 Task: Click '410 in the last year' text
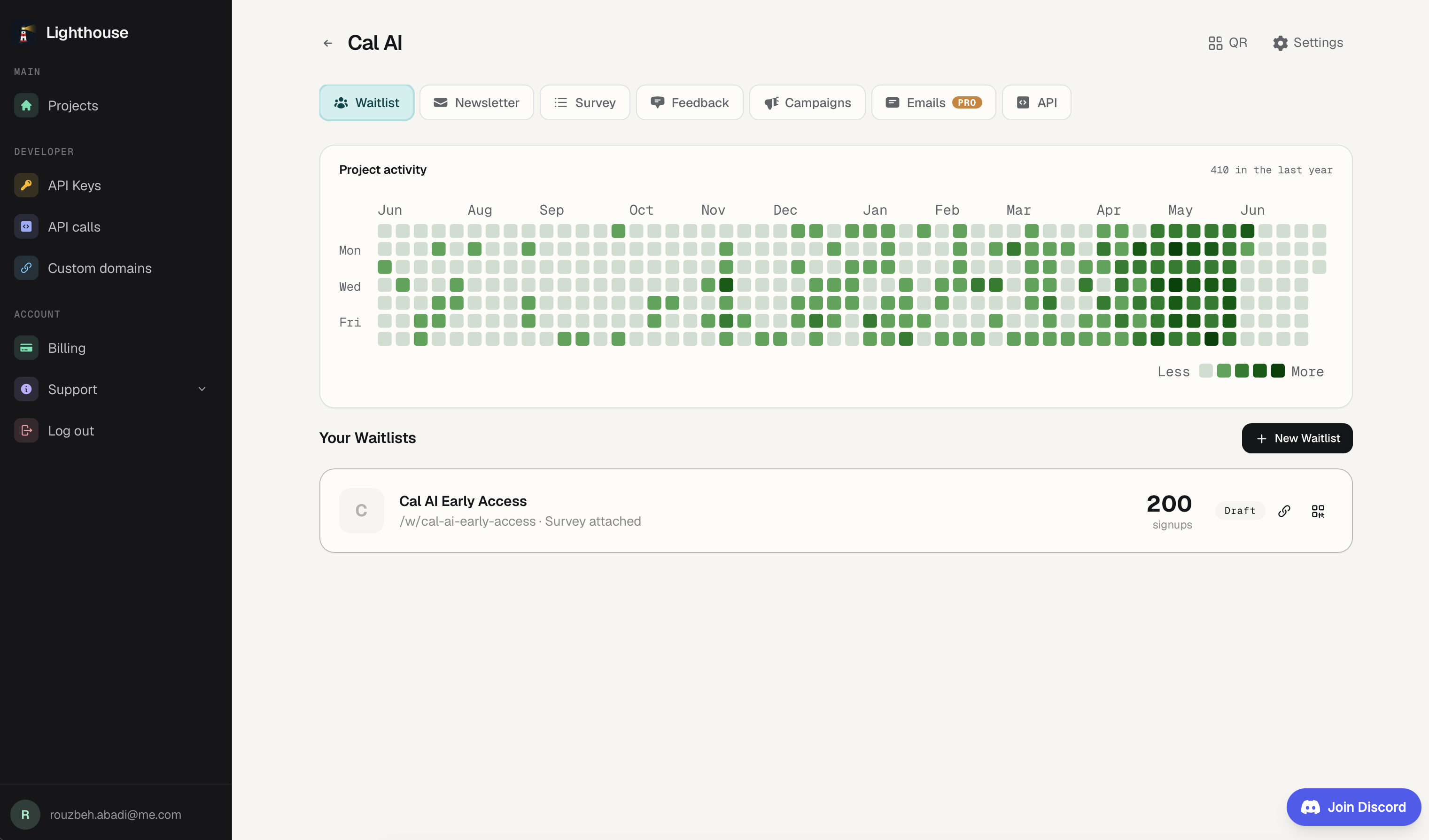pos(1271,170)
